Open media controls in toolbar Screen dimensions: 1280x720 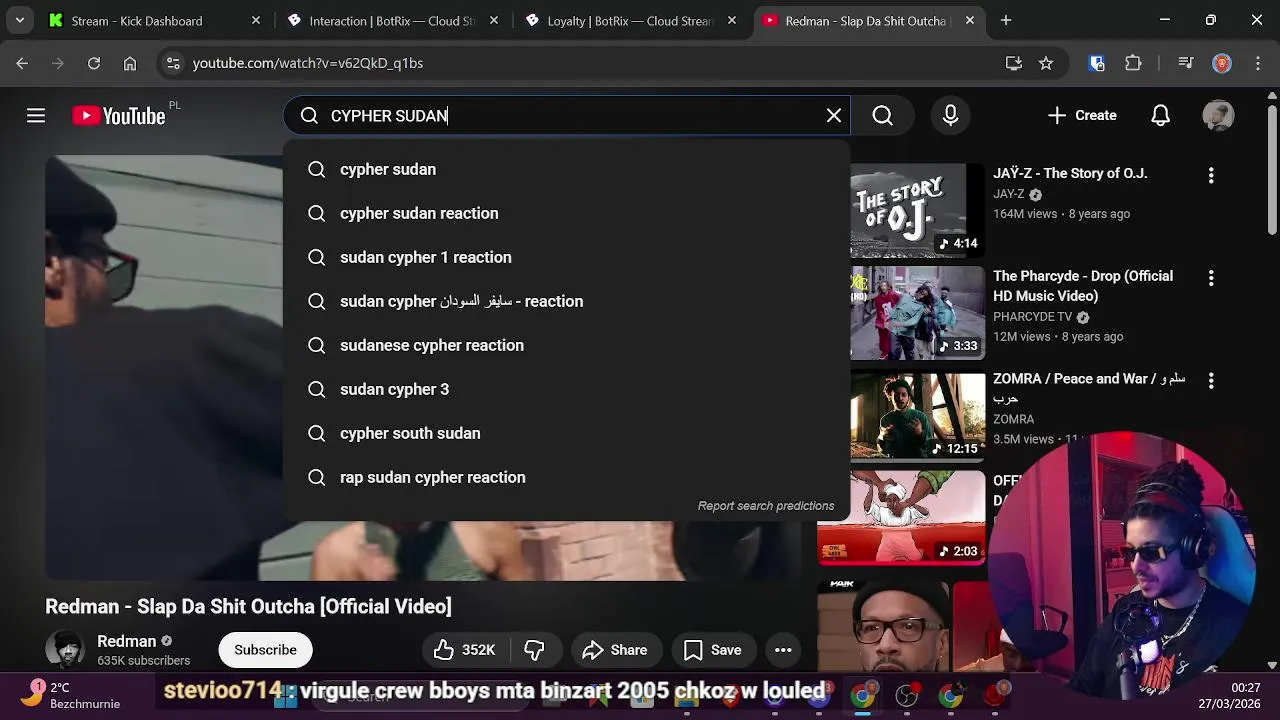pyautogui.click(x=1186, y=63)
